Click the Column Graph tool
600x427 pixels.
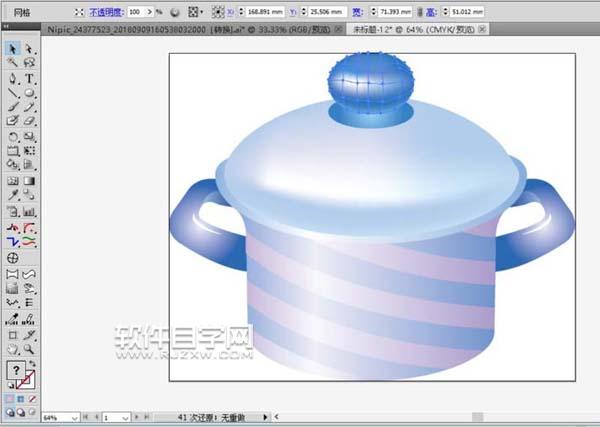[x=29, y=212]
